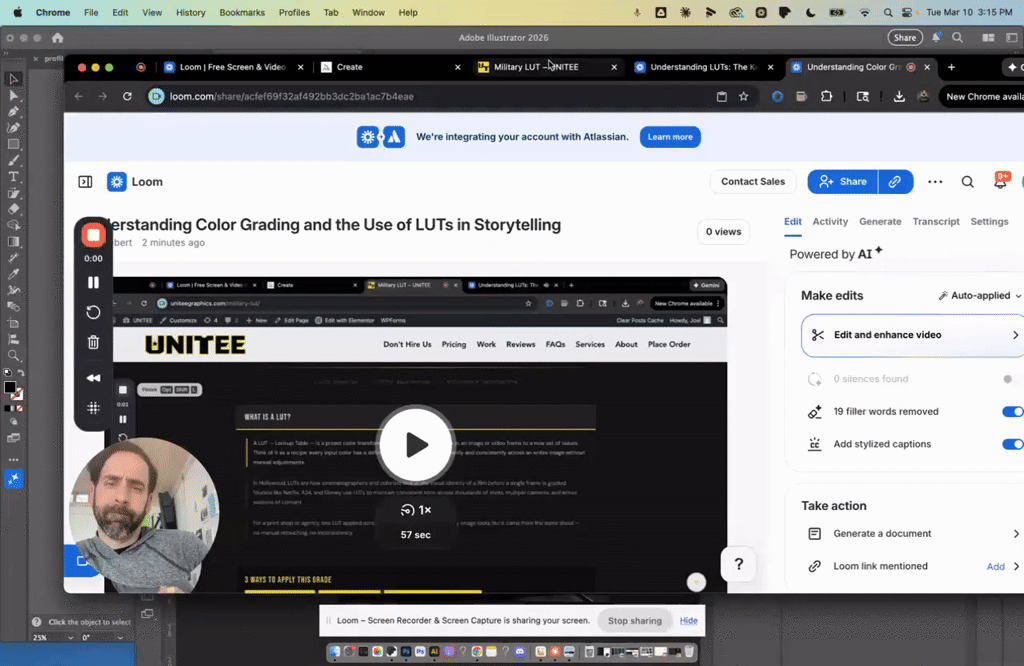
Task: Open the History menu in the macOS menu bar
Action: tap(190, 12)
